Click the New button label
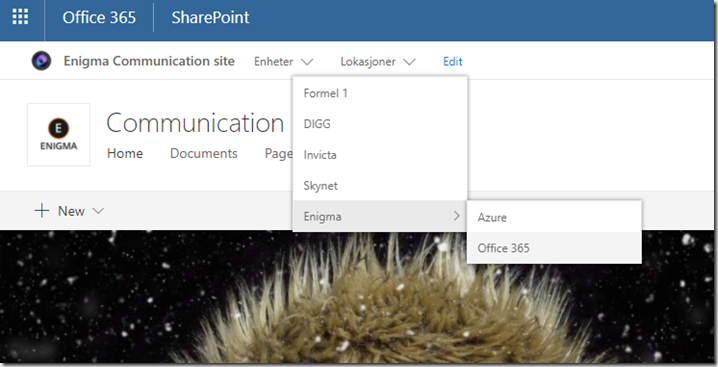 tap(71, 211)
